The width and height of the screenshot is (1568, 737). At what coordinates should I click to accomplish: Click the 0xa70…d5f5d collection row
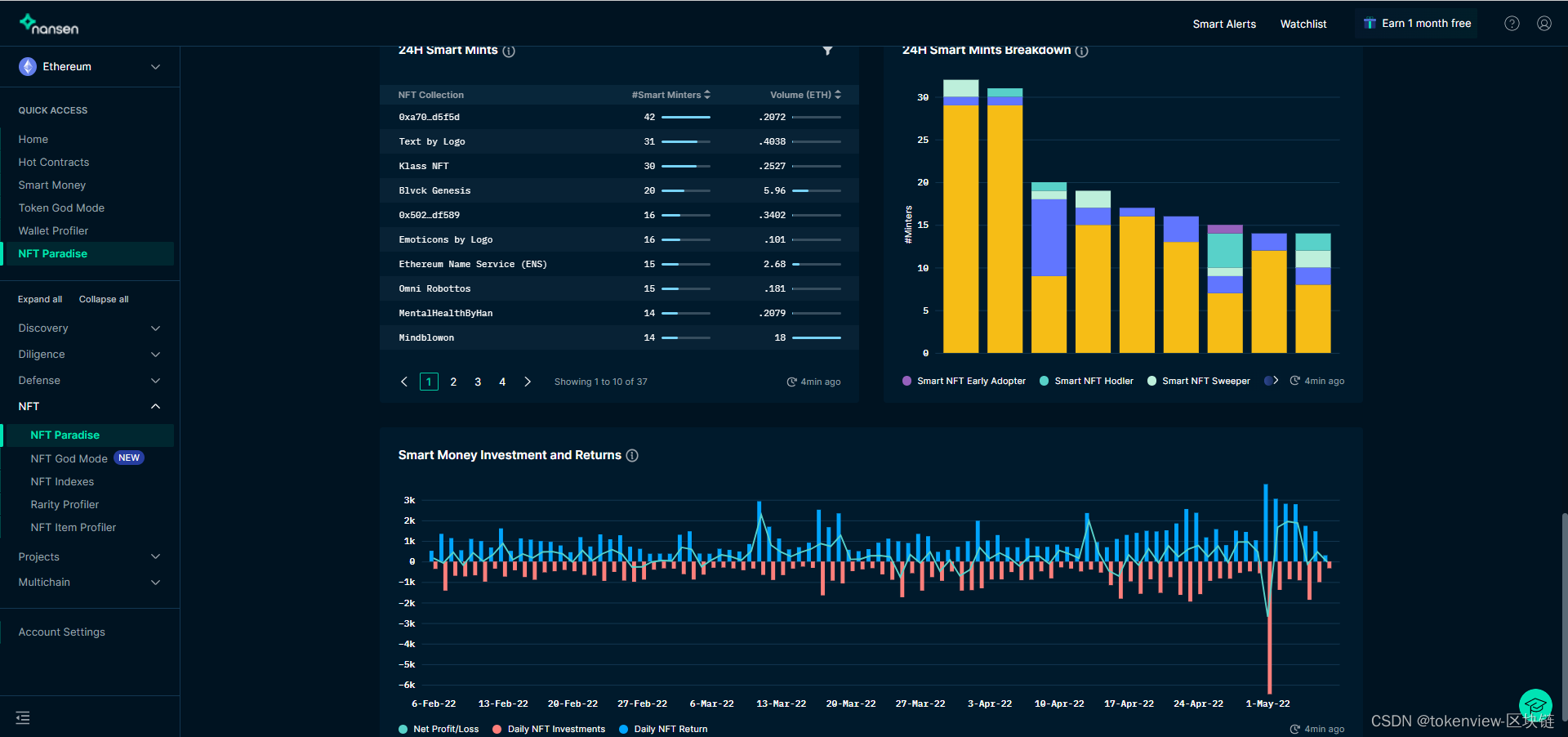click(619, 117)
